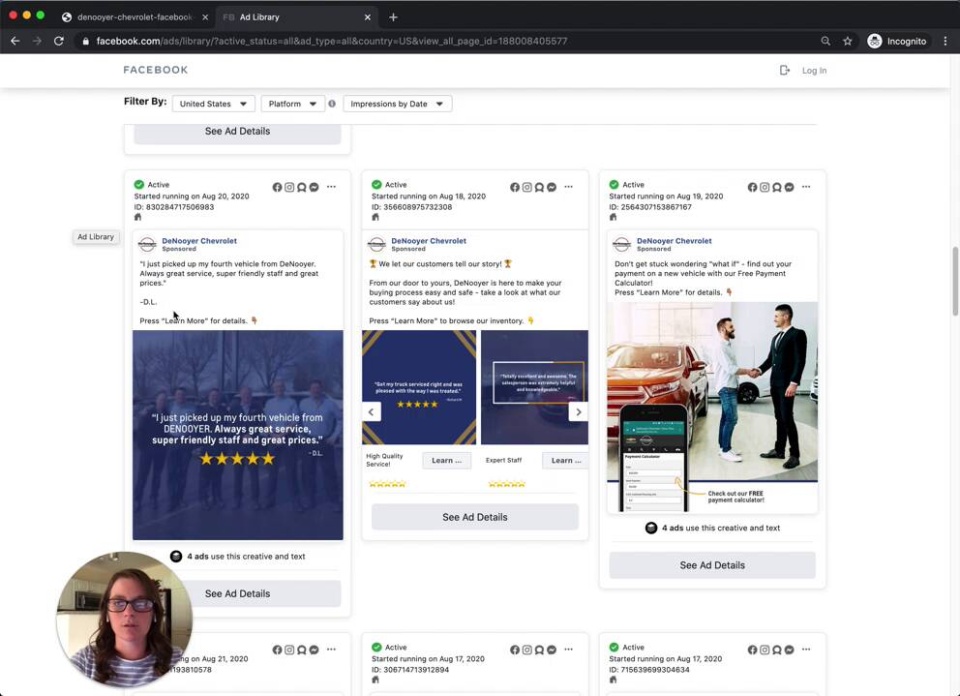Click the info icon beside Platform filter

click(332, 103)
